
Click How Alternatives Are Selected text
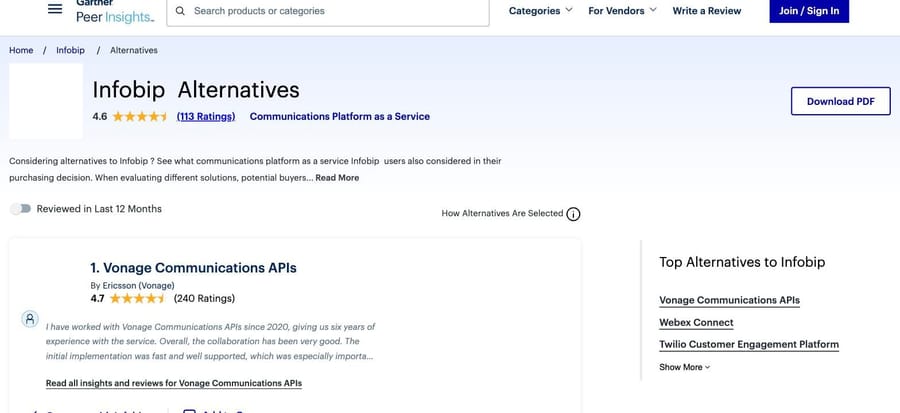point(502,213)
